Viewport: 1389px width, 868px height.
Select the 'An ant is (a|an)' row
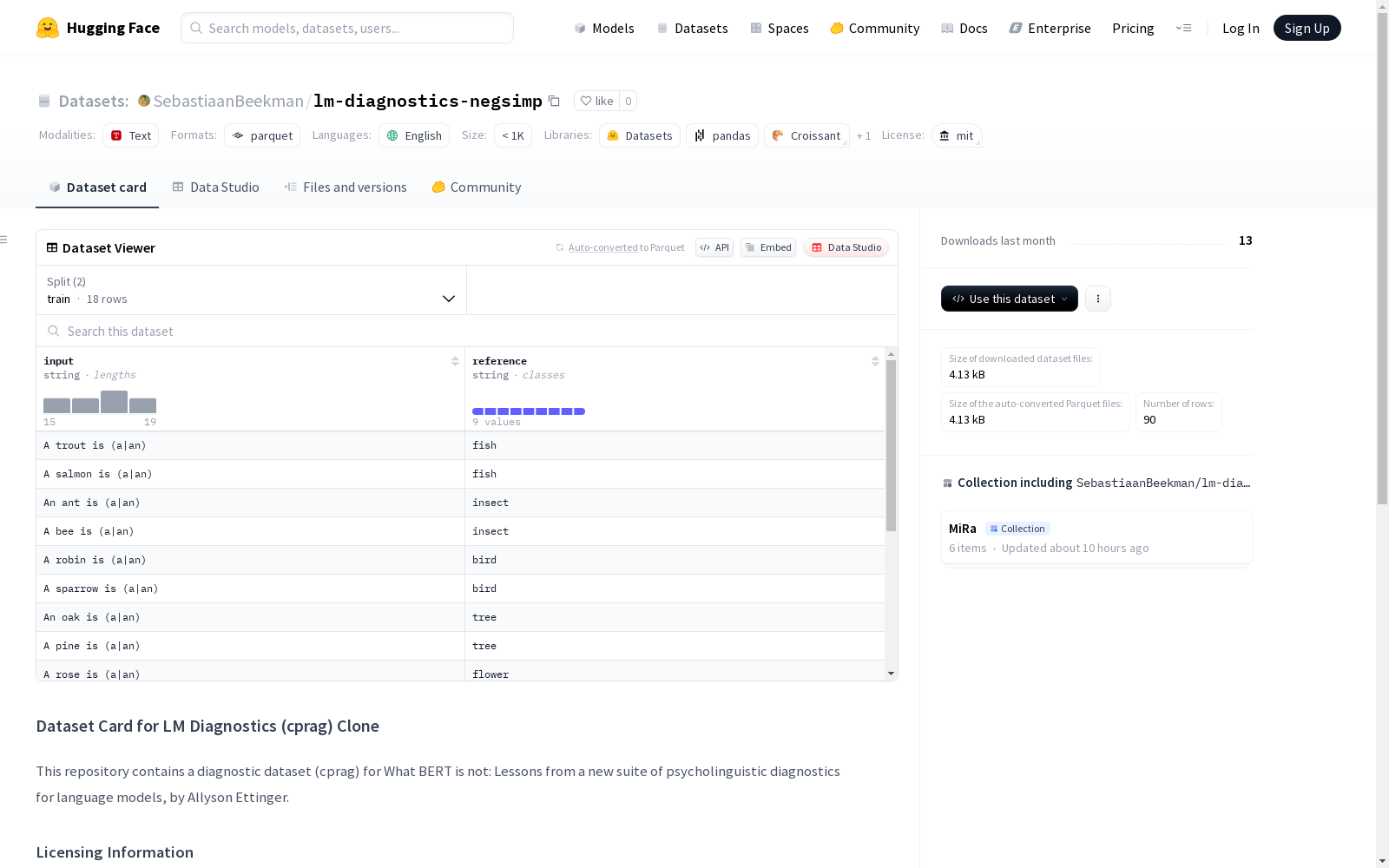click(x=460, y=503)
